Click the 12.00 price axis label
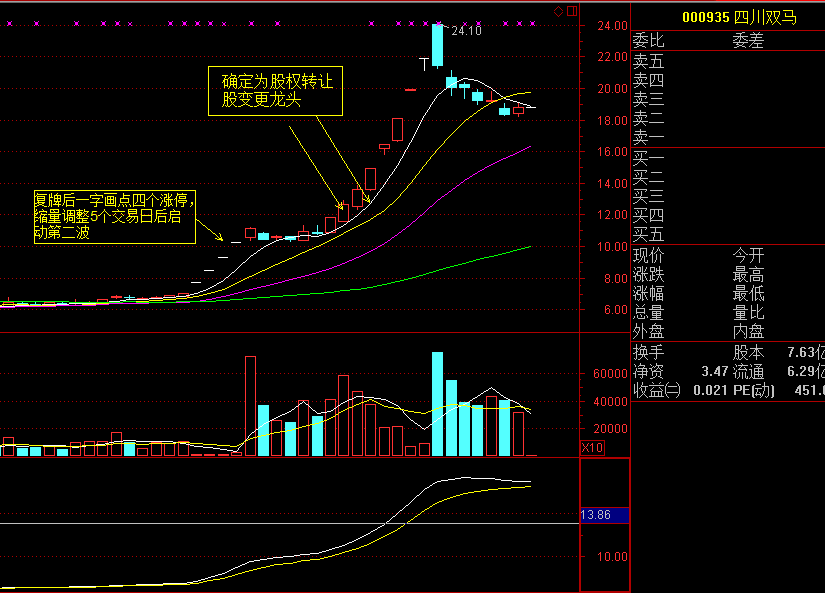 tap(612, 215)
